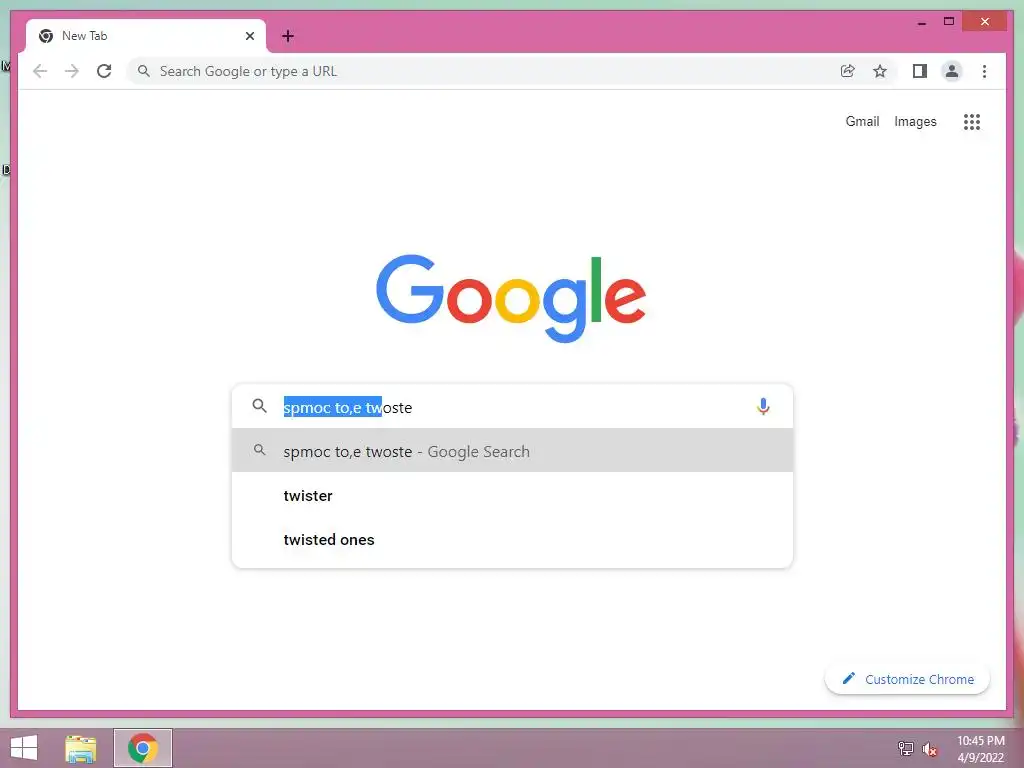Screen dimensions: 1024x768
Task: Select the 'twisted ones' suggestion
Action: pyautogui.click(x=513, y=539)
